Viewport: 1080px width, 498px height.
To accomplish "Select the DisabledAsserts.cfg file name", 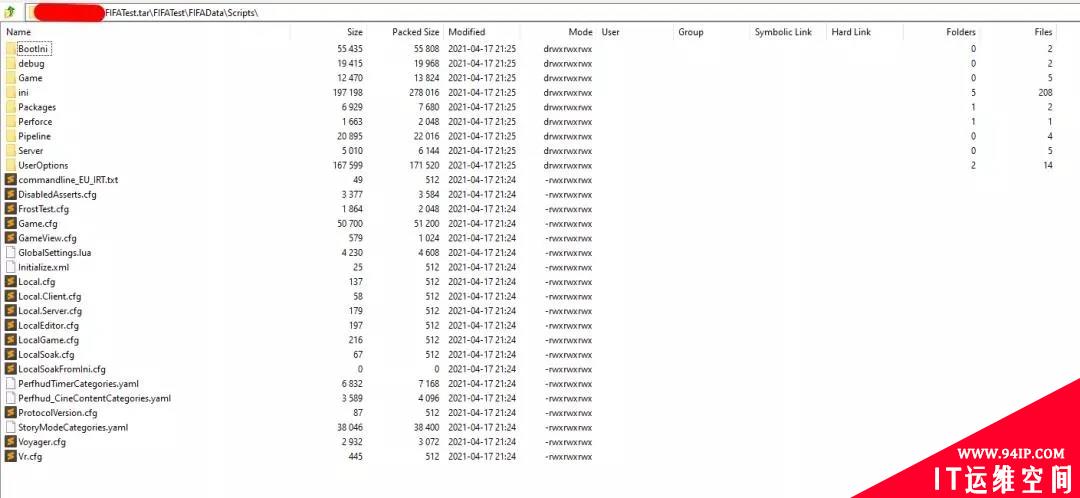I will click(57, 194).
